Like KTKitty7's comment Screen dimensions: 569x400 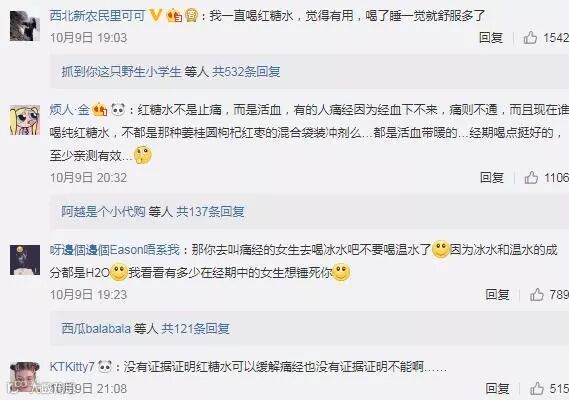coord(537,389)
